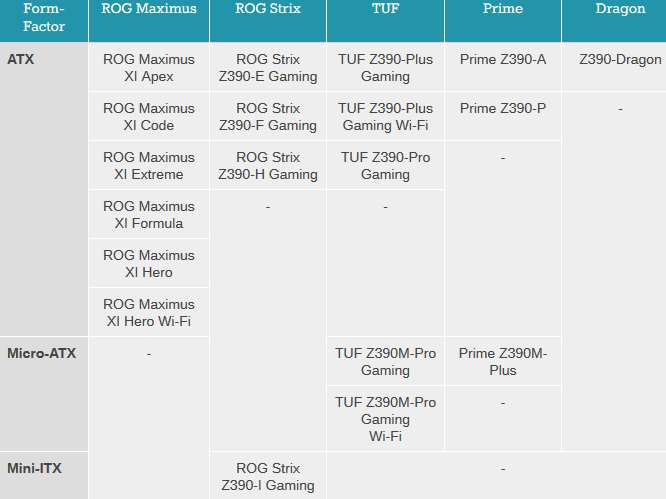Click the Prime Z390-A entry
Screen dimensions: 666x499
point(503,59)
